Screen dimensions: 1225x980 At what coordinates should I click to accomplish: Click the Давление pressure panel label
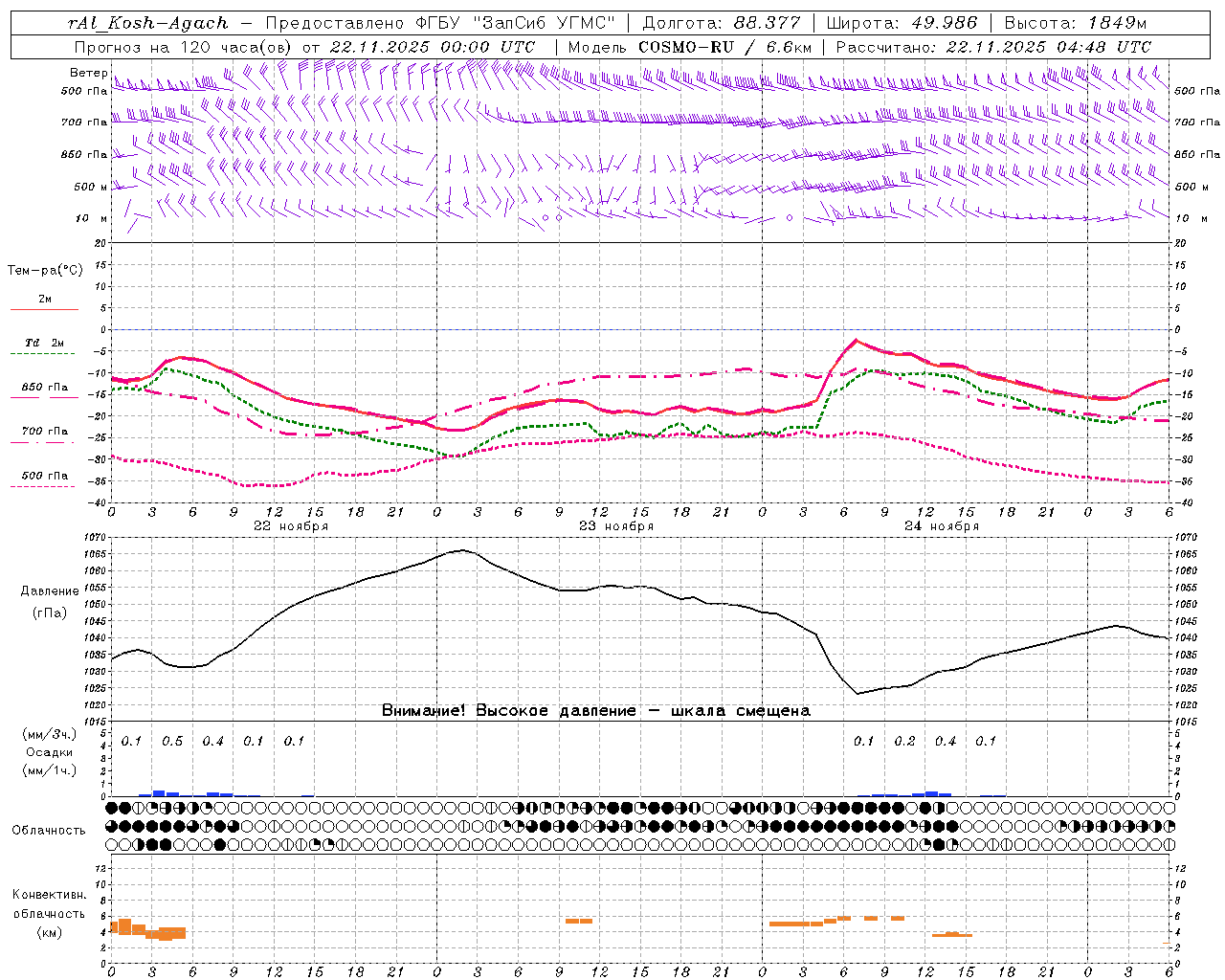click(x=50, y=591)
